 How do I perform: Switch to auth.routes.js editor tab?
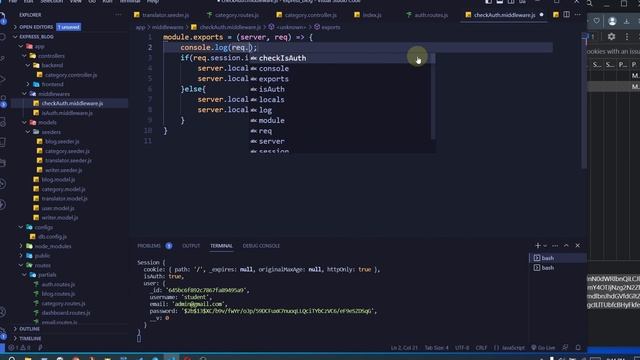[431, 15]
